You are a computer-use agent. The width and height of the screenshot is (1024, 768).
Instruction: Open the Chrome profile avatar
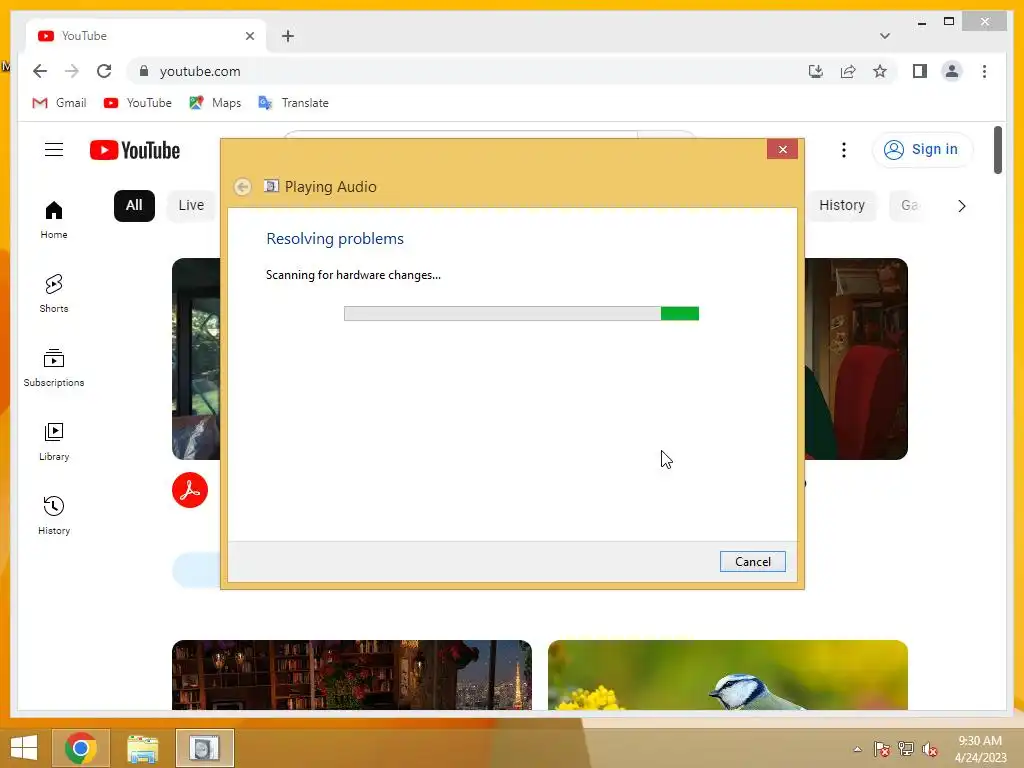click(952, 71)
